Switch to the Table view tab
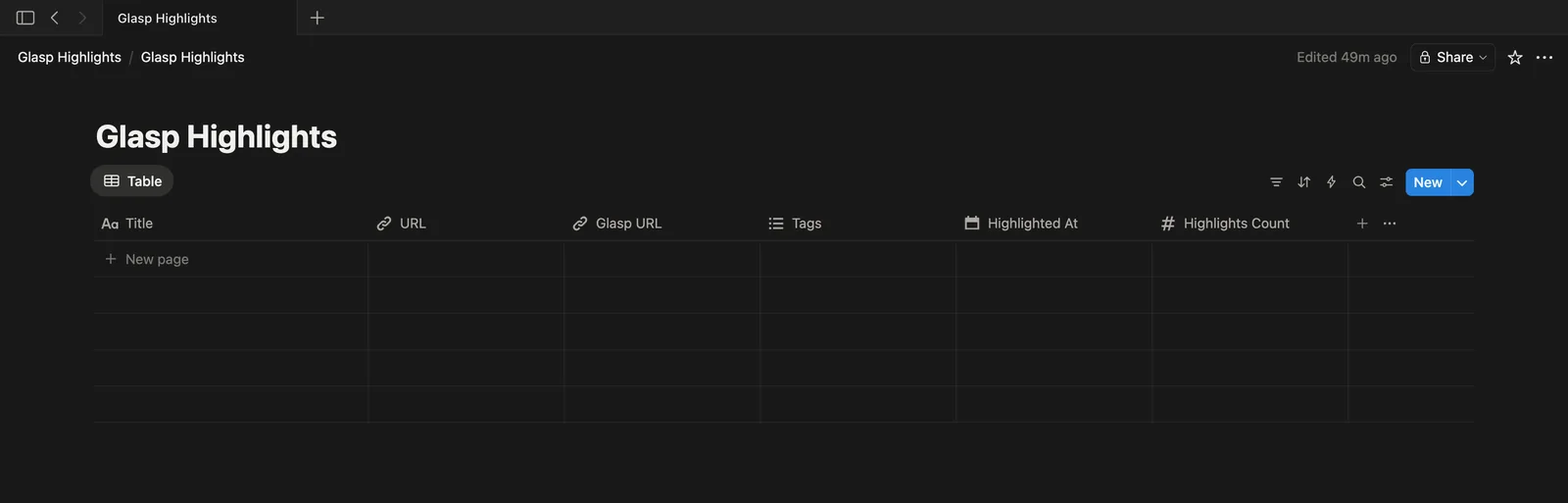 pos(132,180)
